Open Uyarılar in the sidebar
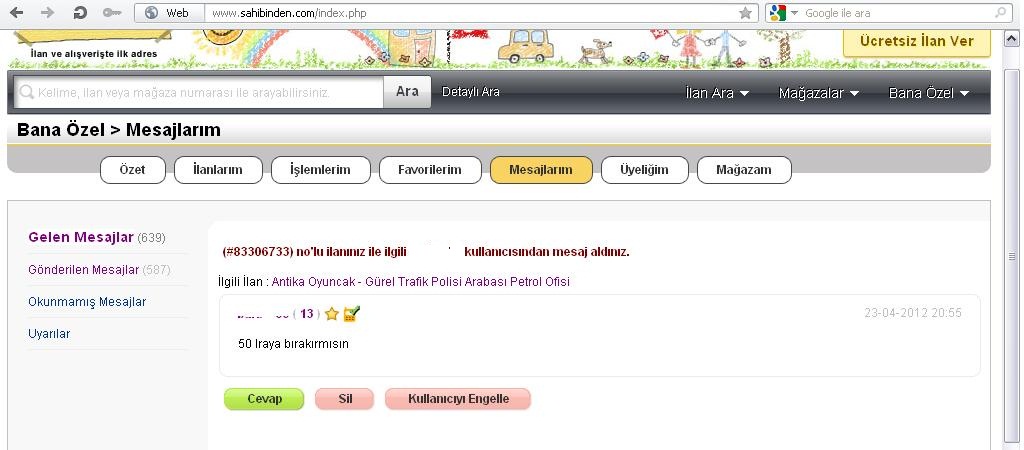The image size is (1024, 450). click(49, 334)
